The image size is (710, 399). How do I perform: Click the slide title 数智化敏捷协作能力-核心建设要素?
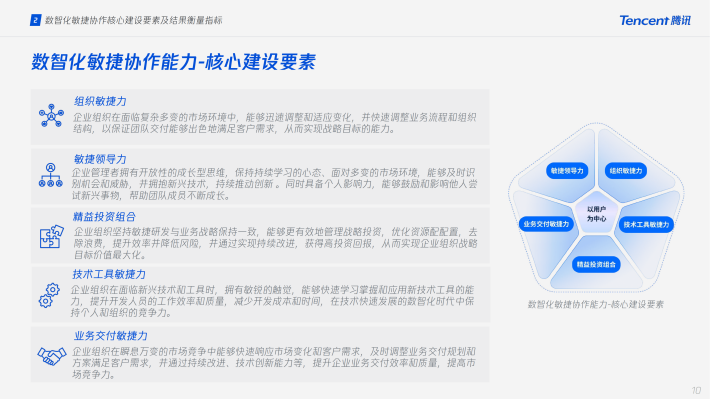[x=173, y=62]
